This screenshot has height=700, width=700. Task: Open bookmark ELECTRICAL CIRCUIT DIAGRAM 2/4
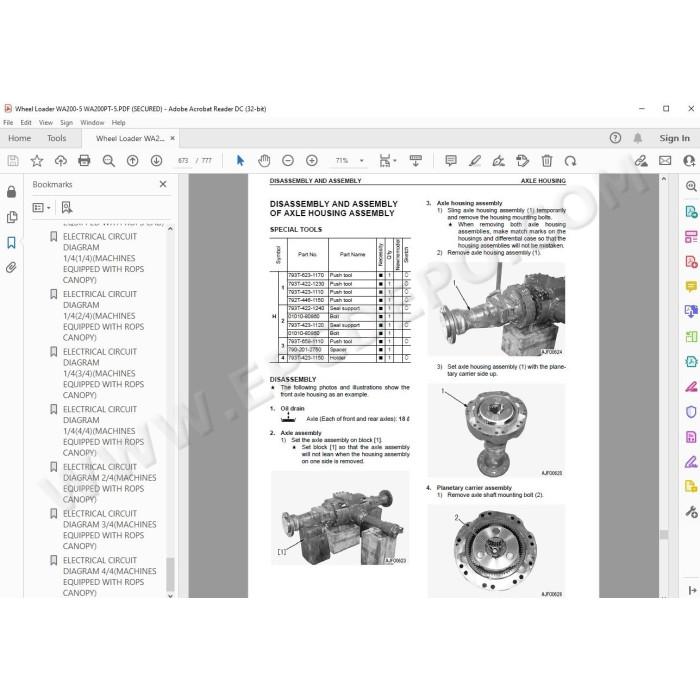(x=109, y=483)
